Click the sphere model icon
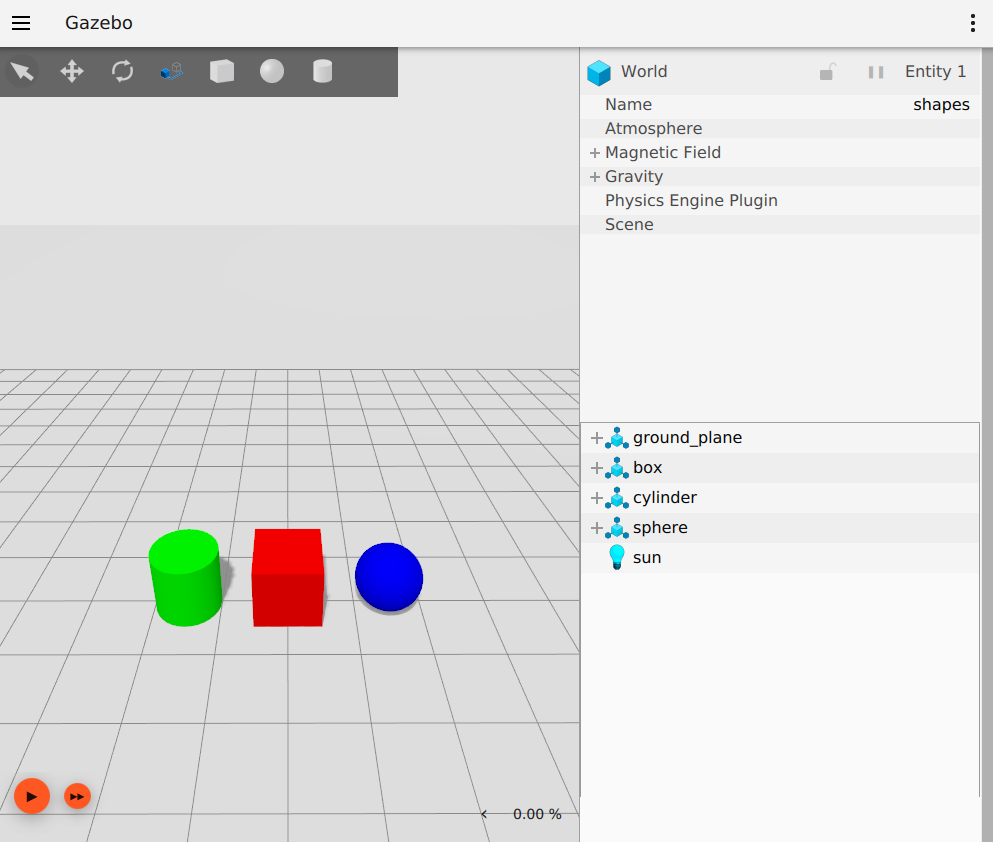The height and width of the screenshot is (842, 993). tap(617, 528)
